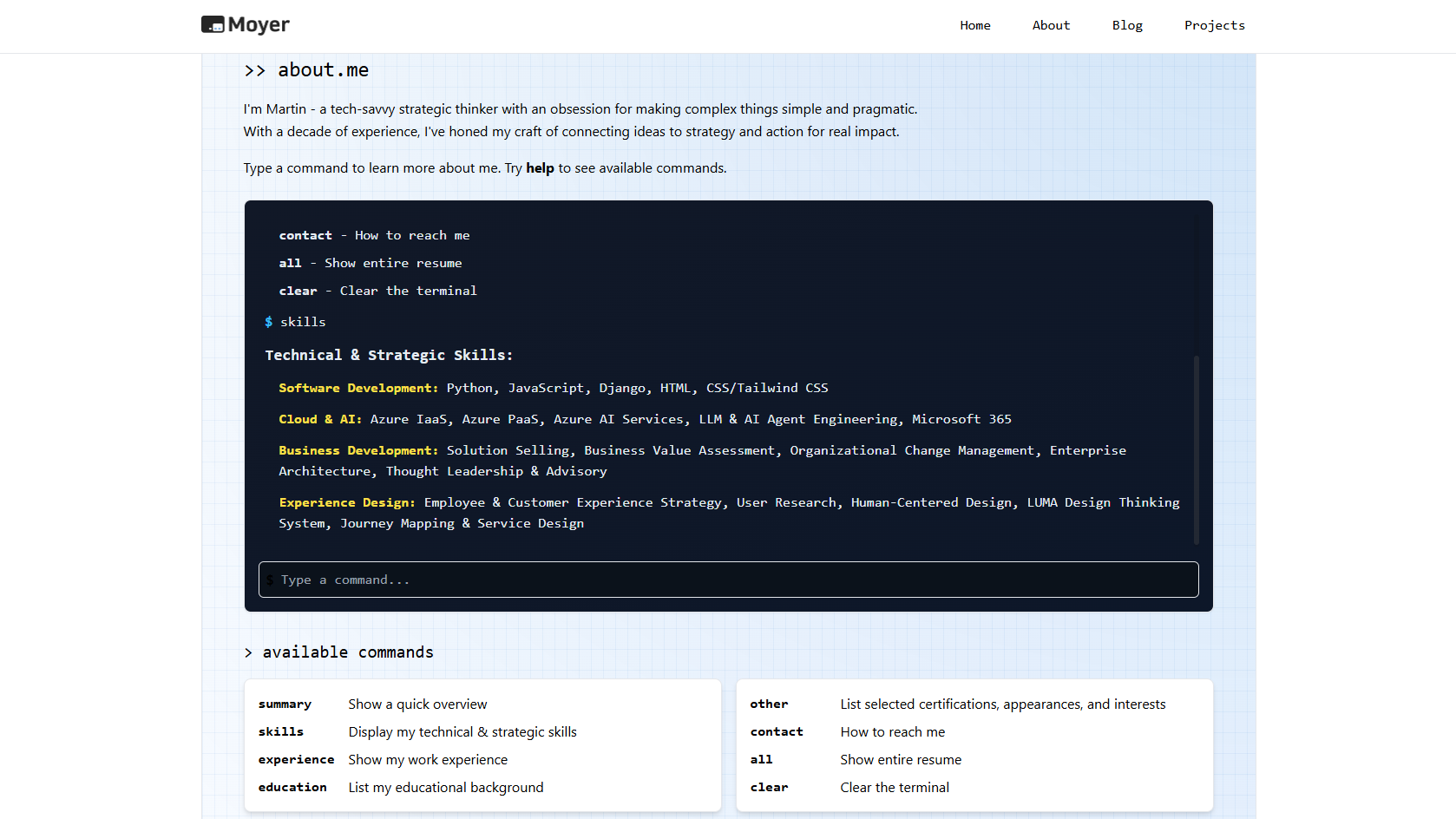Open the Home navigation link
Screen dimensions: 1456x819
[x=974, y=25]
